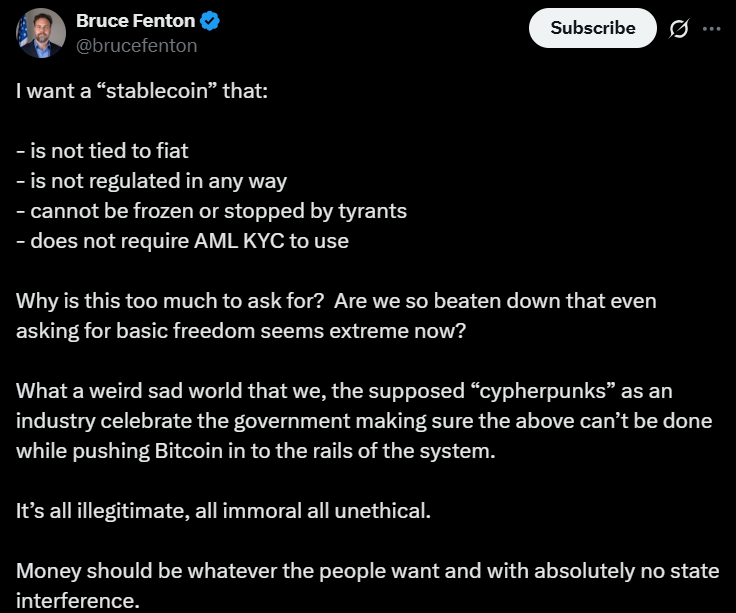Click the blue verified checkmark badge

click(210, 21)
